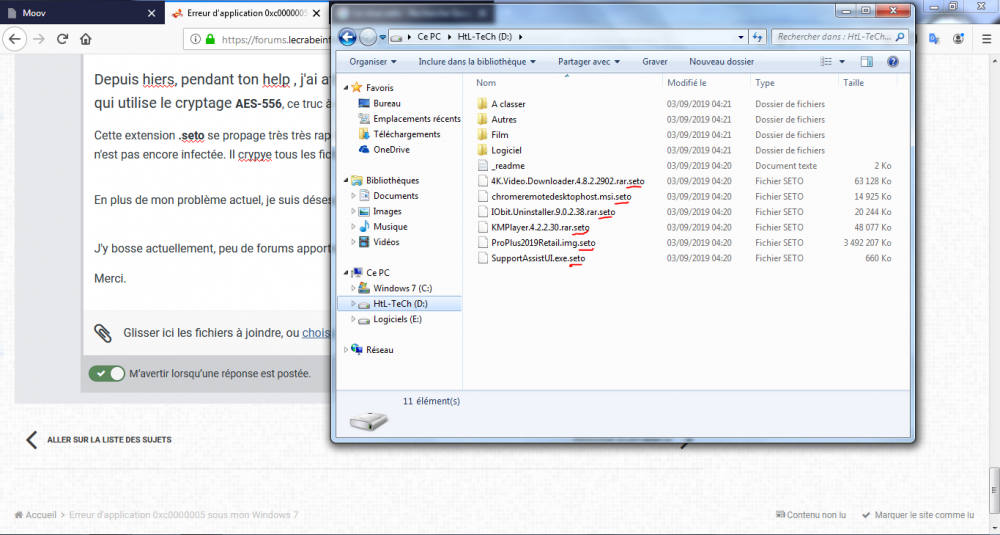Close the Moov browser tab
The width and height of the screenshot is (1000, 535).
point(151,13)
